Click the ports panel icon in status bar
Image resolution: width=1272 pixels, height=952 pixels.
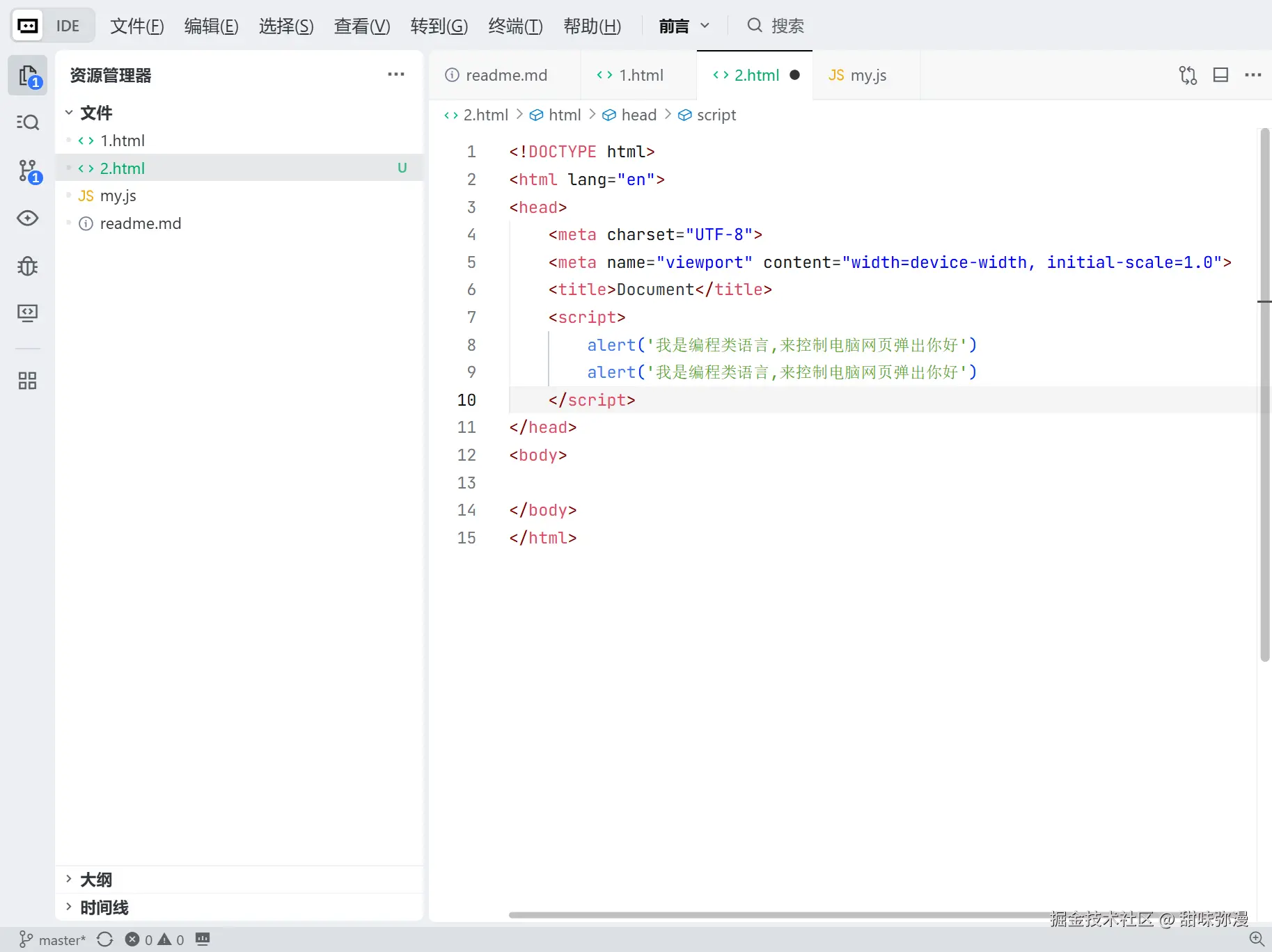(203, 939)
